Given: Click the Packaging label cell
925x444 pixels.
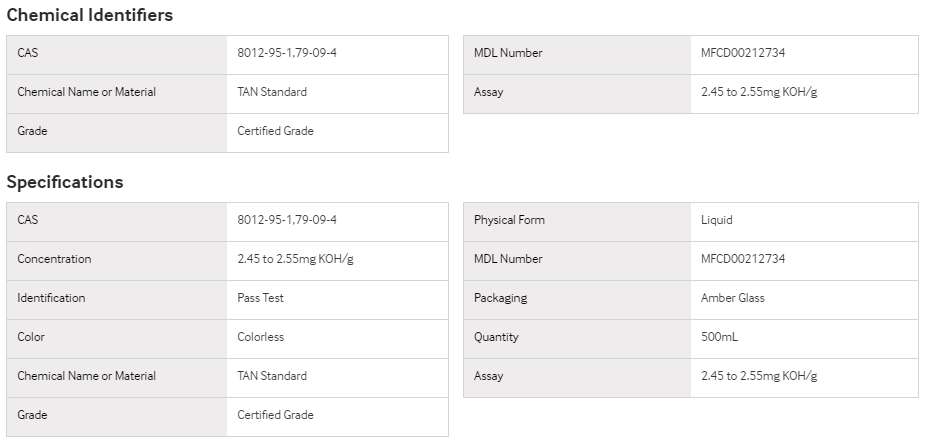Looking at the screenshot, I should (577, 300).
